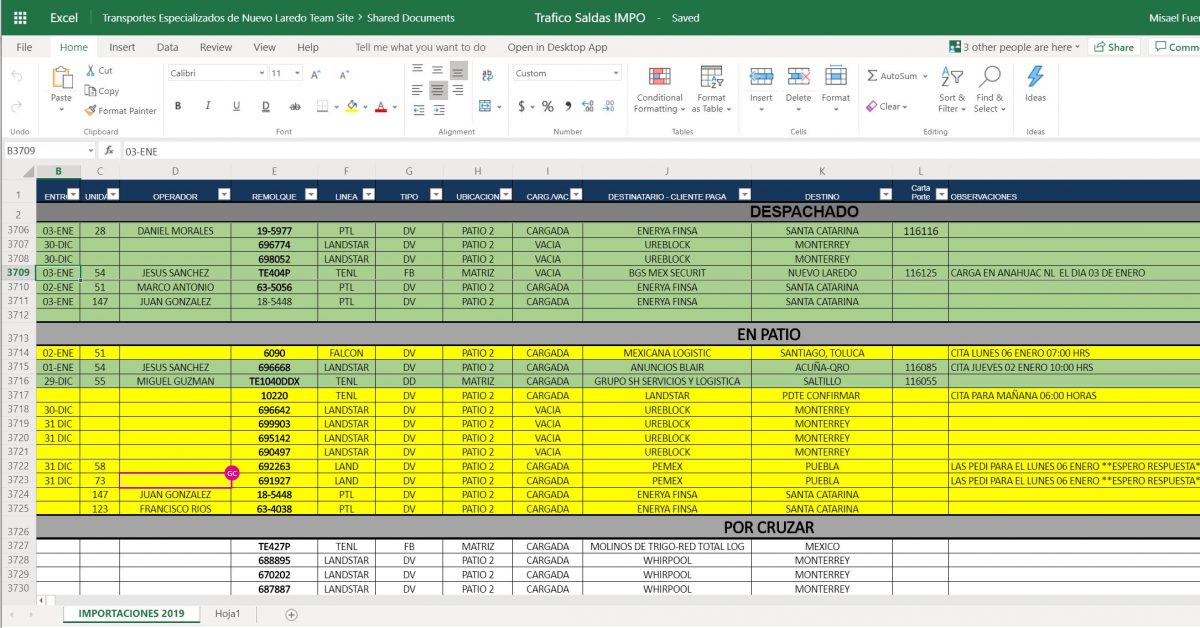
Task: Open the OPERADOR column filter arrow
Action: click(x=224, y=194)
